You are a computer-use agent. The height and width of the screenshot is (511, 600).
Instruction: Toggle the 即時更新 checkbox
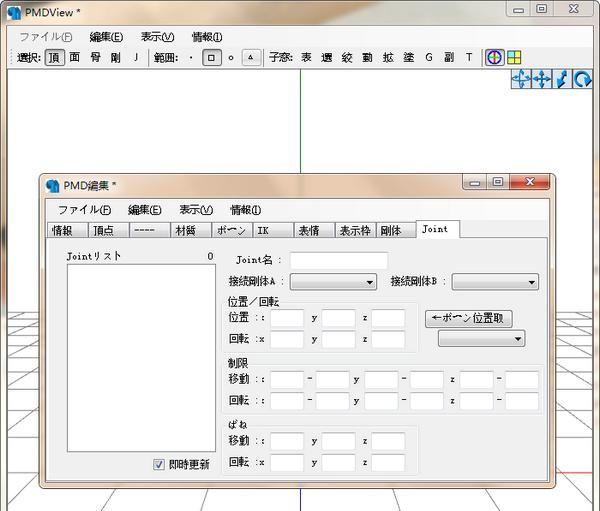point(159,464)
